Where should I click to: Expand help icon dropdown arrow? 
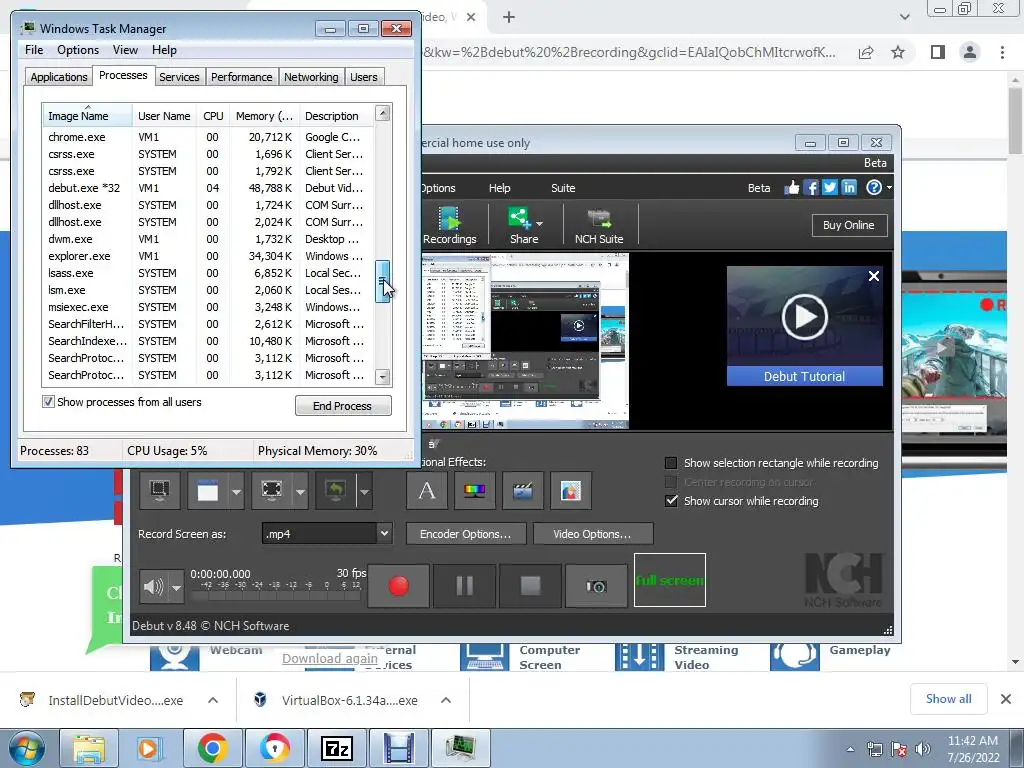click(x=889, y=188)
